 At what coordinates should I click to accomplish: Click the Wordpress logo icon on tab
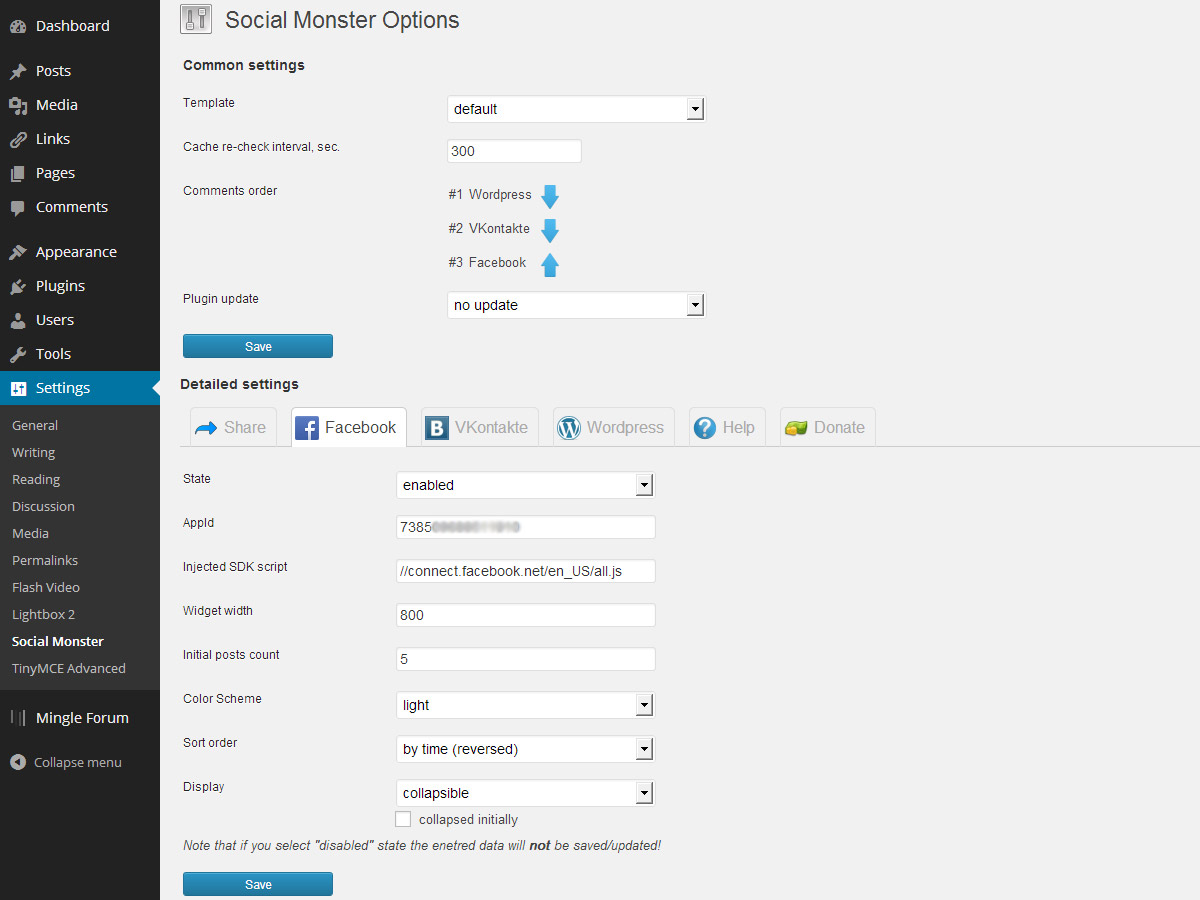(569, 428)
